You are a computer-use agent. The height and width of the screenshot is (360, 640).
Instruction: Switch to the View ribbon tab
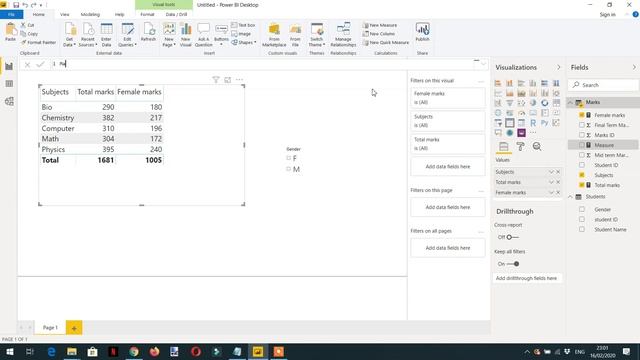pyautogui.click(x=64, y=14)
